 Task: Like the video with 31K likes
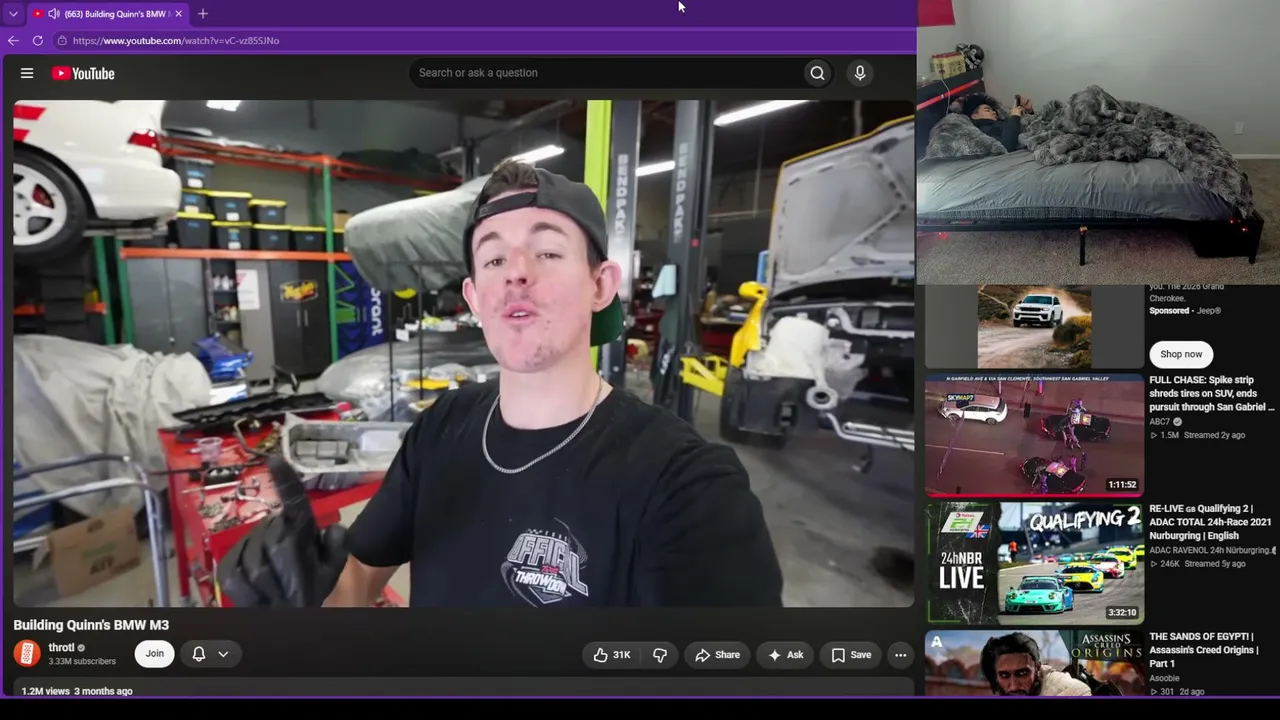point(612,655)
